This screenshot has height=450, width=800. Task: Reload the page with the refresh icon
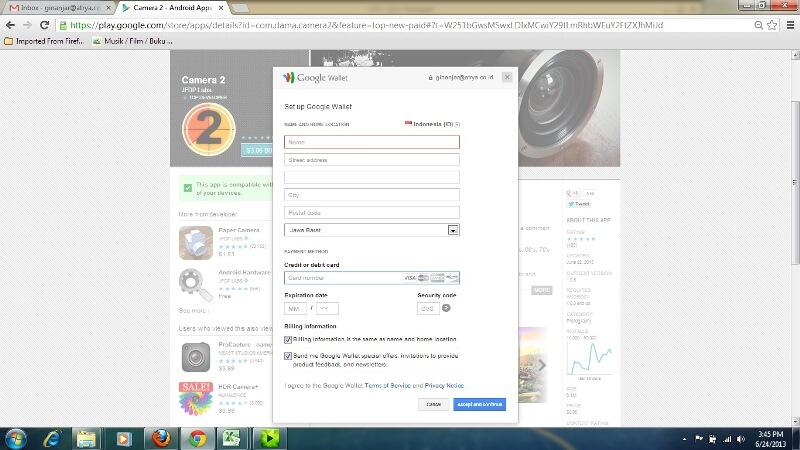44,25
